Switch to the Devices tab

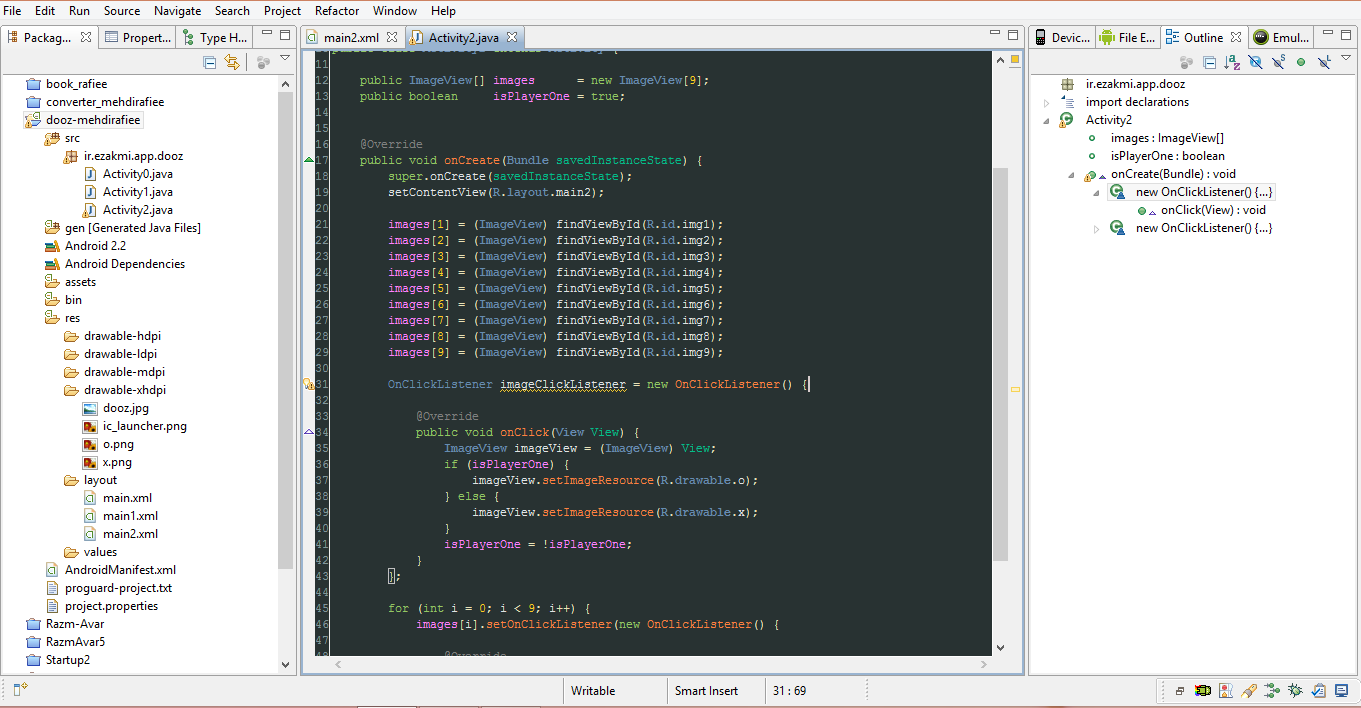[x=1061, y=38]
